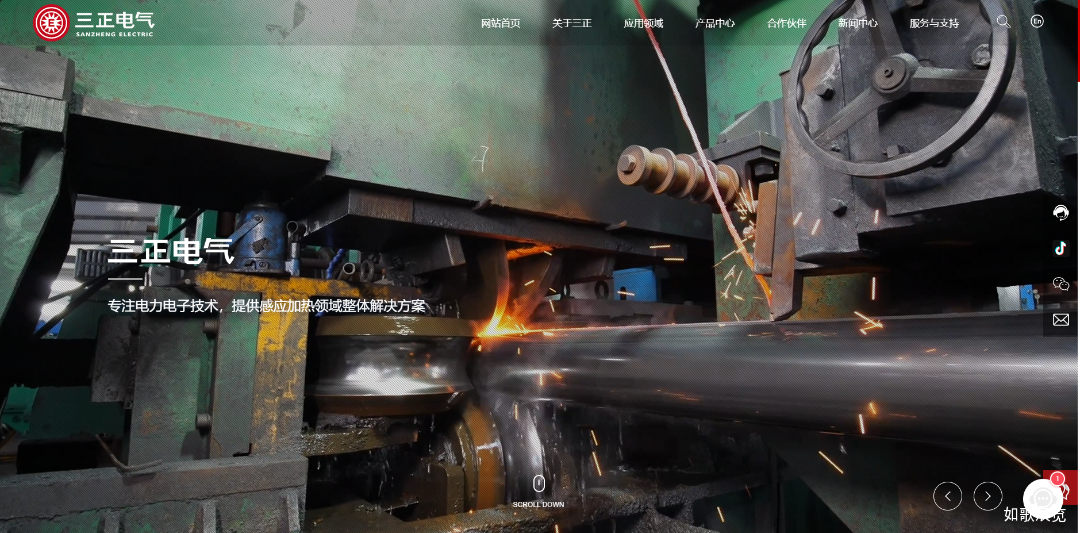Open the live chat bubble widget
The image size is (1080, 533).
coord(1043,497)
